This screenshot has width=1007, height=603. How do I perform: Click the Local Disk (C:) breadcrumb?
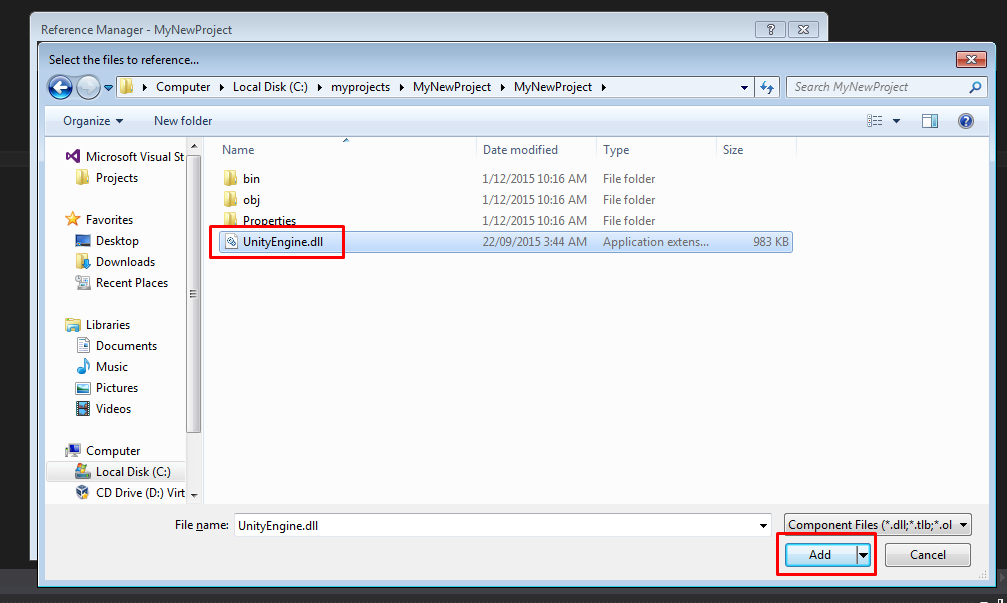point(270,87)
